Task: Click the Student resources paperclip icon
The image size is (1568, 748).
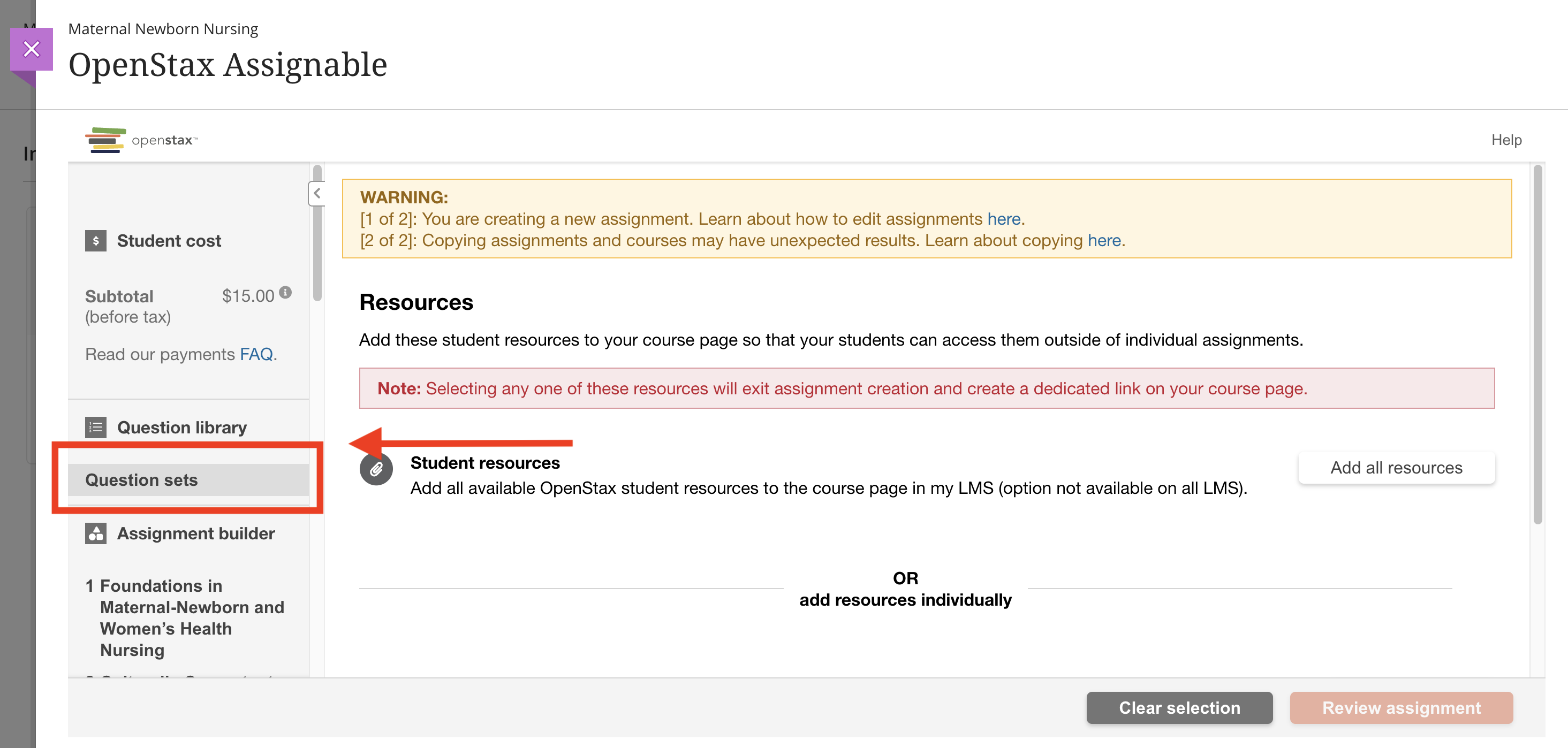Action: coord(376,469)
